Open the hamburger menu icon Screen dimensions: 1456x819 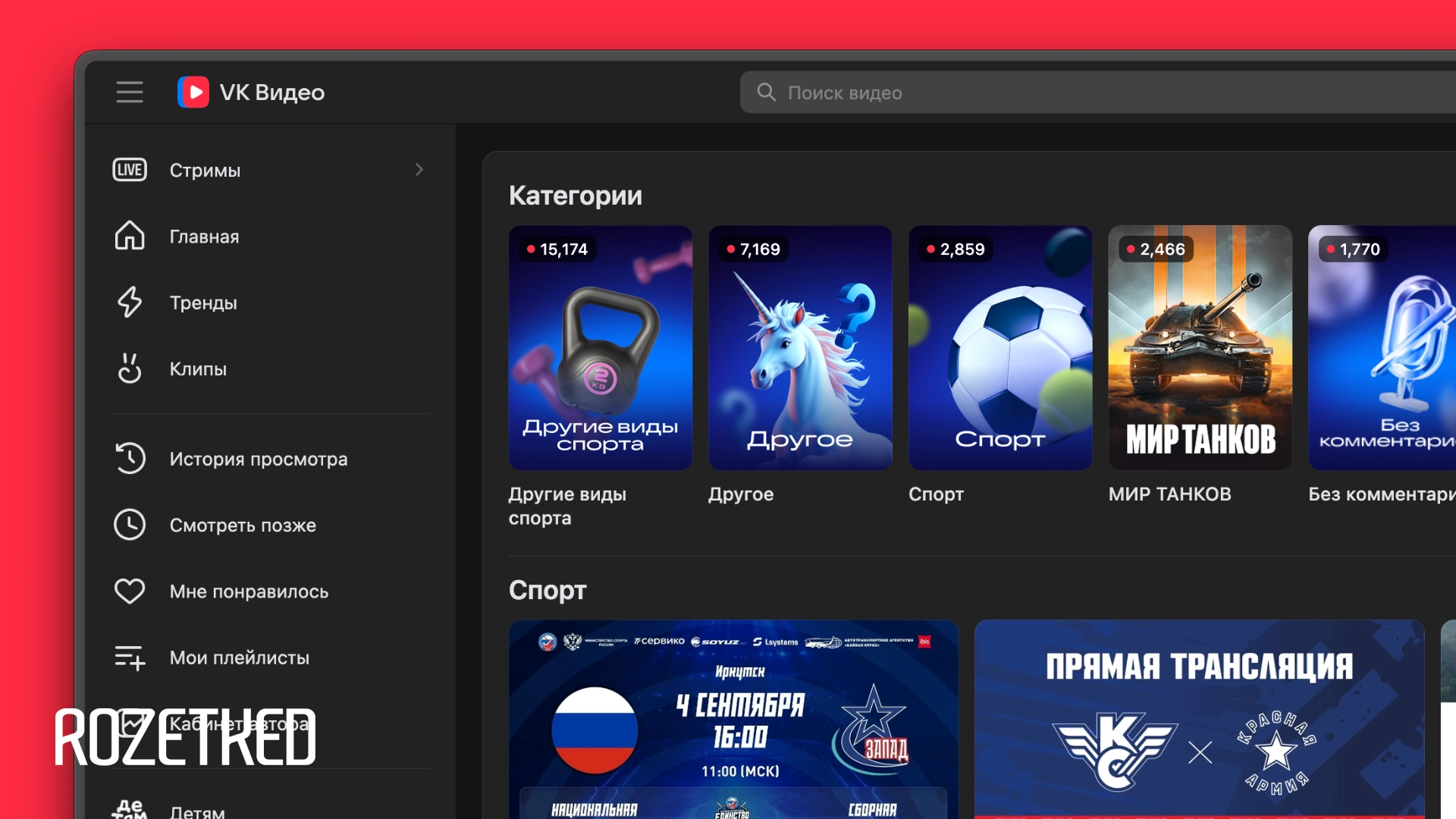(x=130, y=93)
